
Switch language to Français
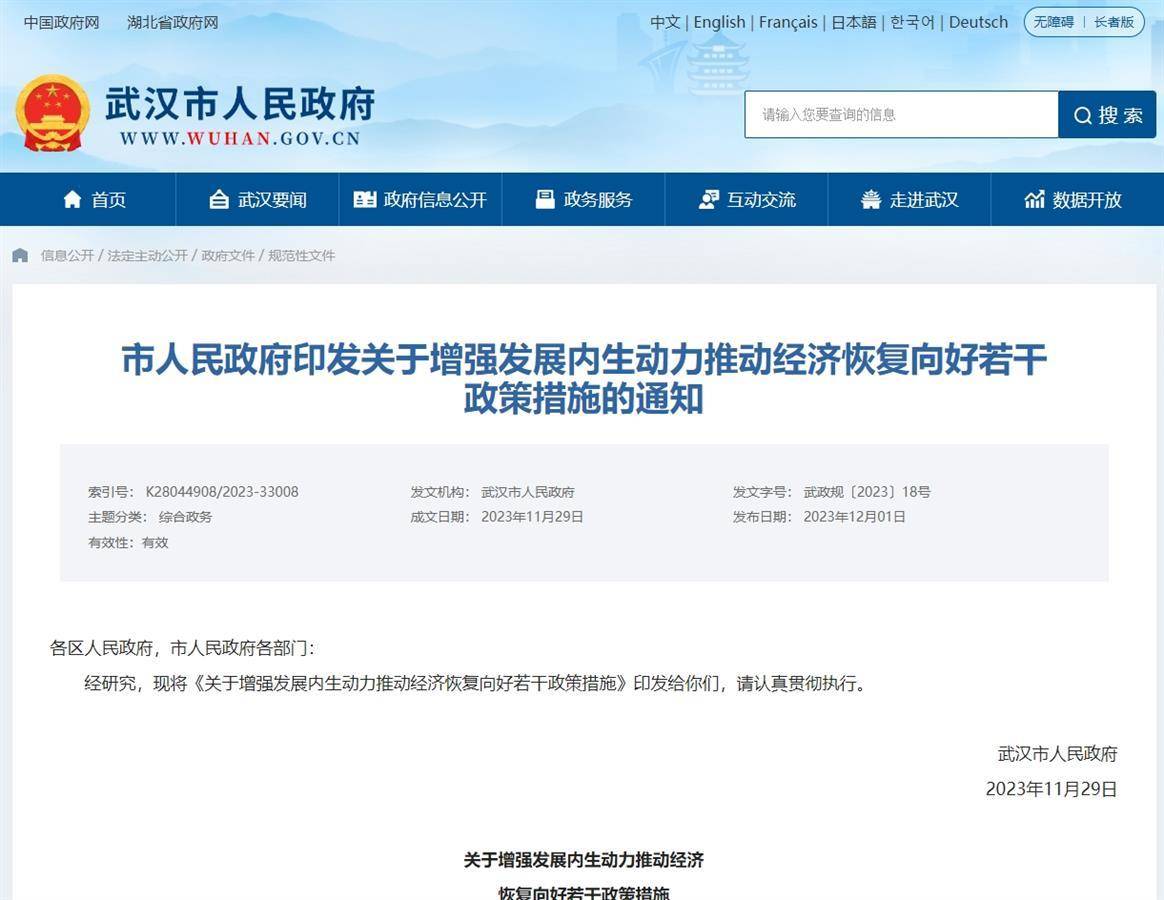788,22
